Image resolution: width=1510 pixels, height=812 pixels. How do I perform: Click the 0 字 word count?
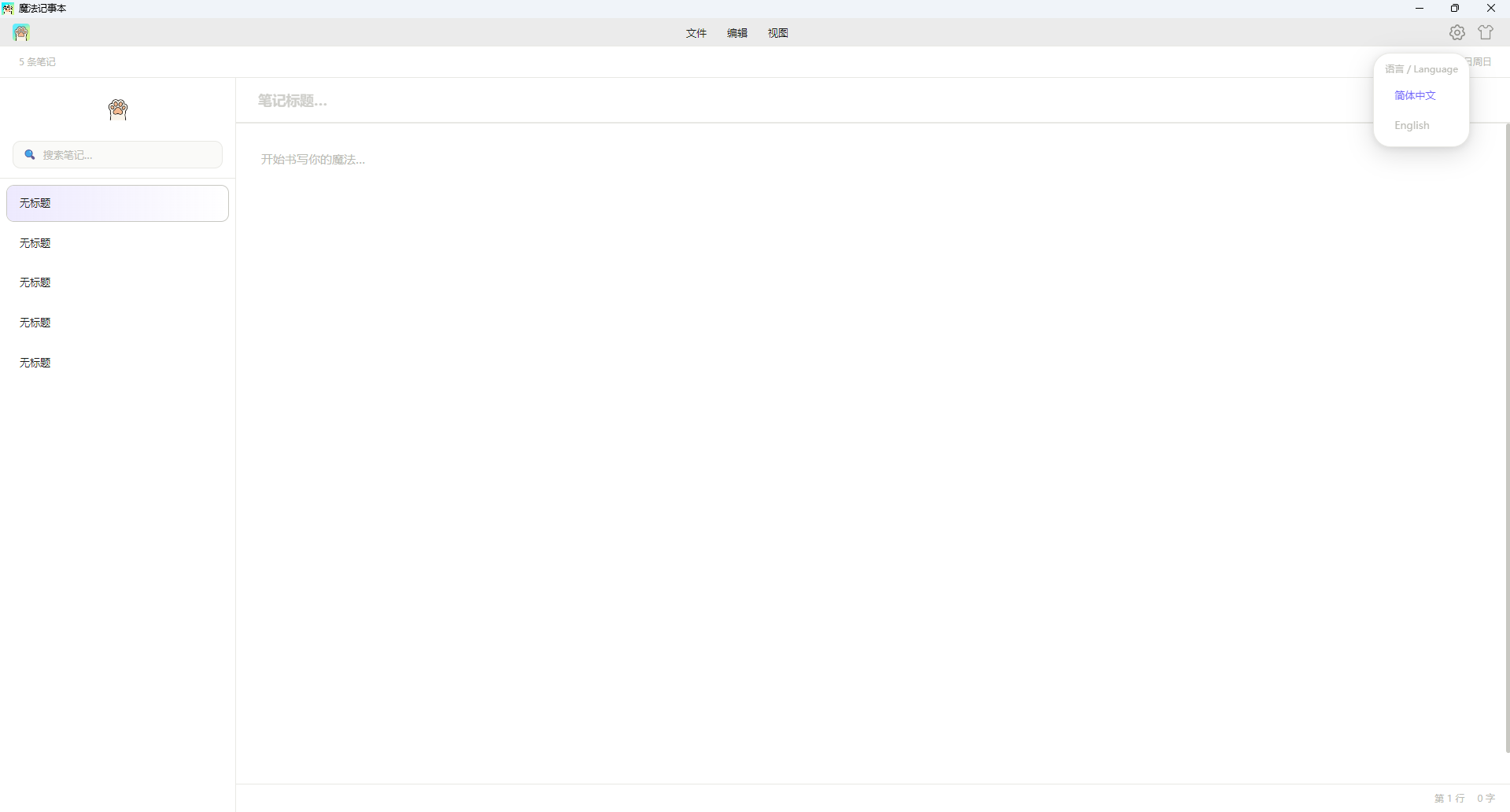pyautogui.click(x=1486, y=798)
